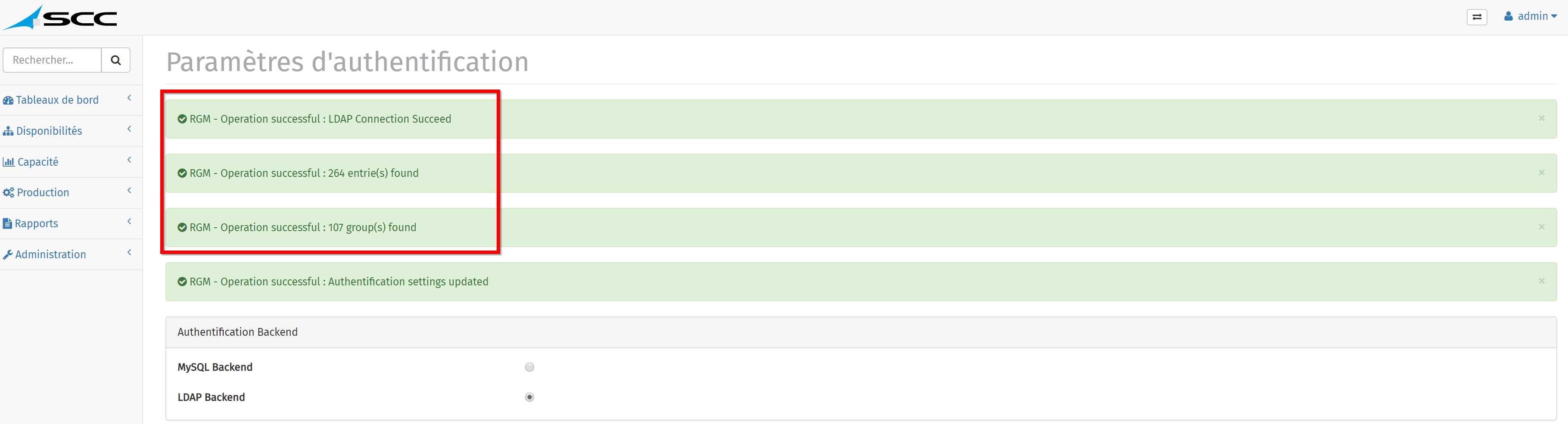Click the Capacité bar chart icon

(x=9, y=162)
